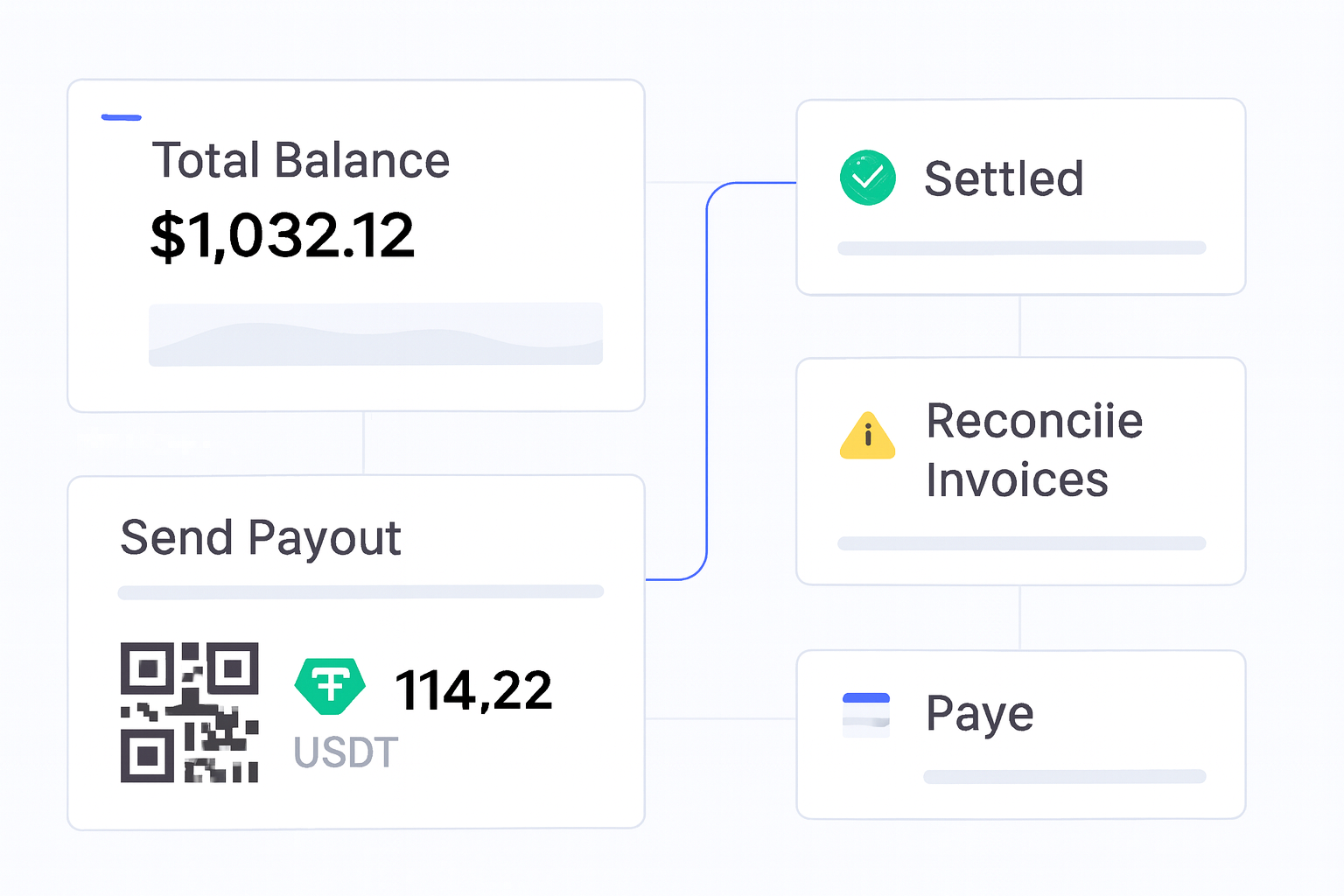
Task: Click the Paye card icon
Action: coord(865,714)
